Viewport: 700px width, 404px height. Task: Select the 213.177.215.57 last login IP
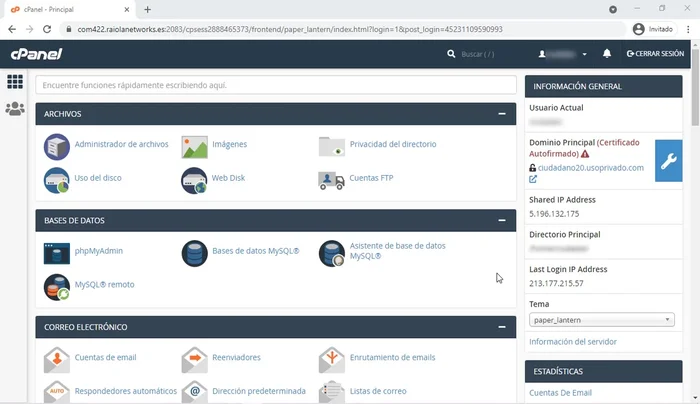coord(556,283)
